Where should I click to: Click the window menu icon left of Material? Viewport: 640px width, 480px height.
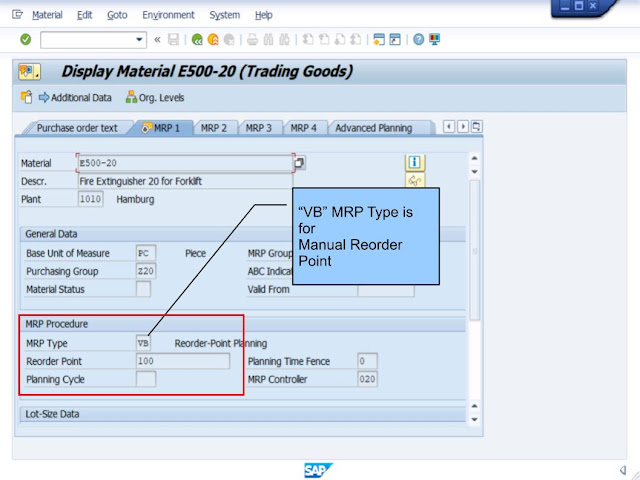pos(17,15)
